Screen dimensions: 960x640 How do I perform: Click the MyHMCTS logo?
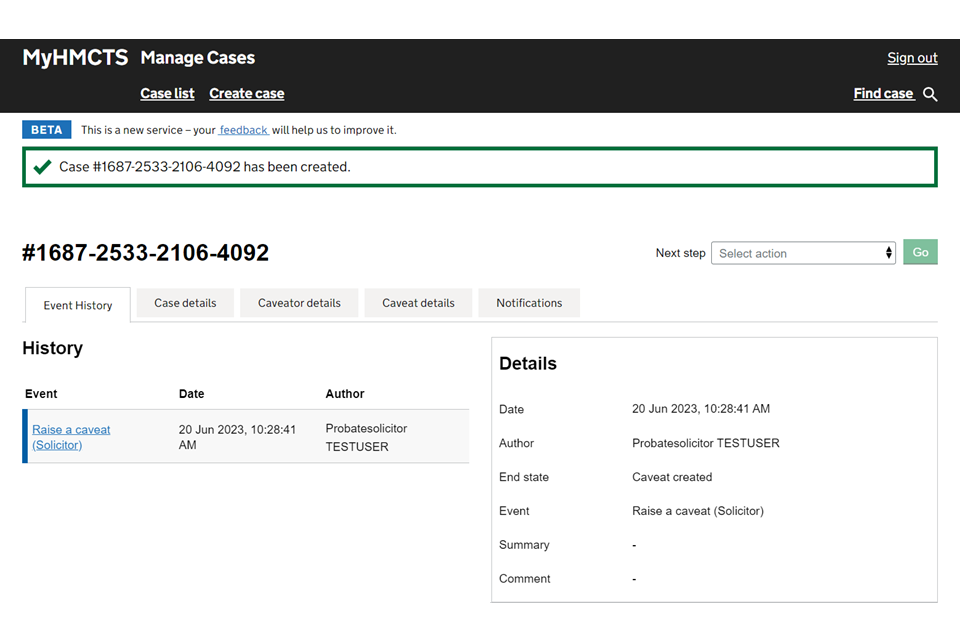coord(75,58)
